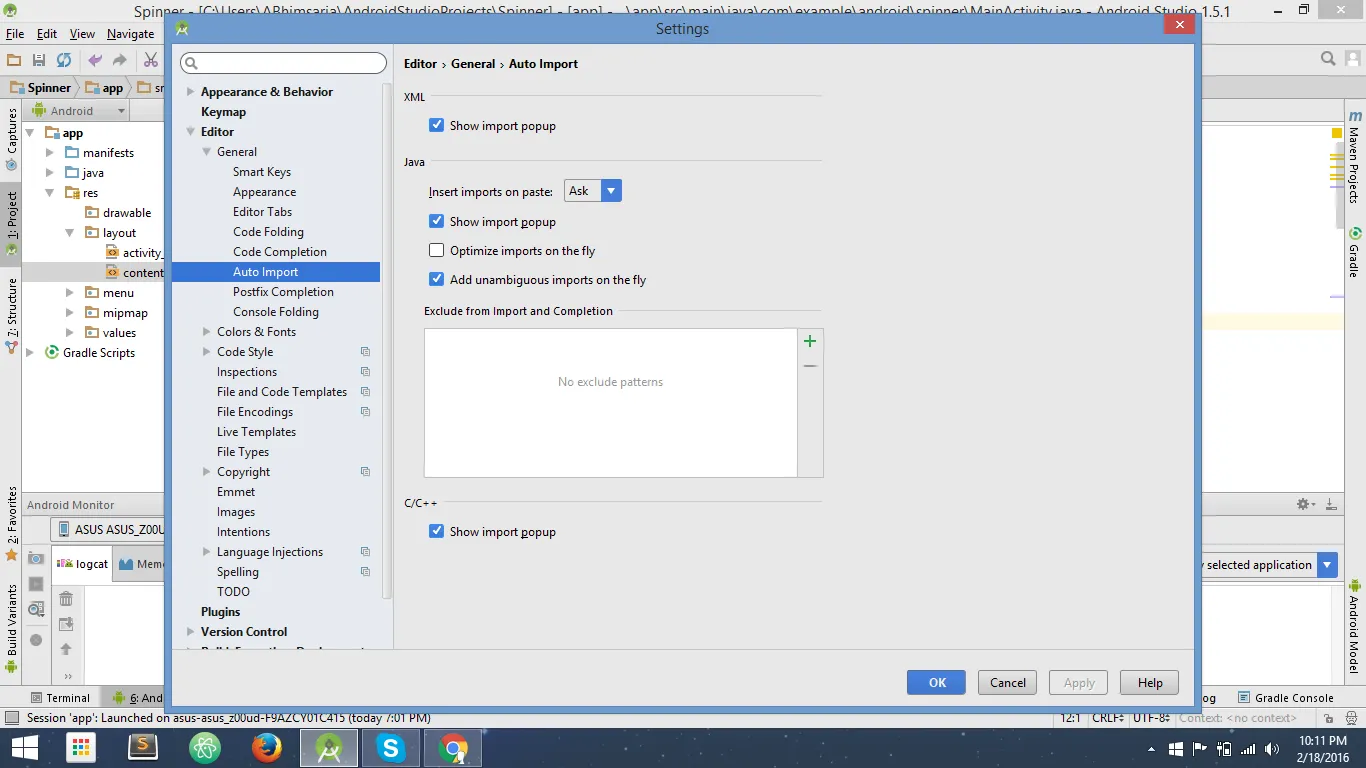Click the system information icon in Android Monitor

coord(36,609)
